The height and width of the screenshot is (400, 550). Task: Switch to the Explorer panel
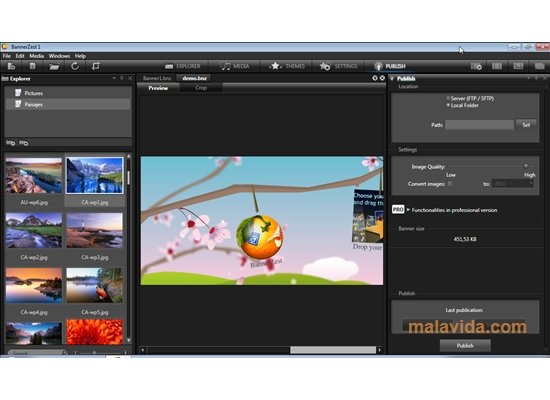(183, 66)
